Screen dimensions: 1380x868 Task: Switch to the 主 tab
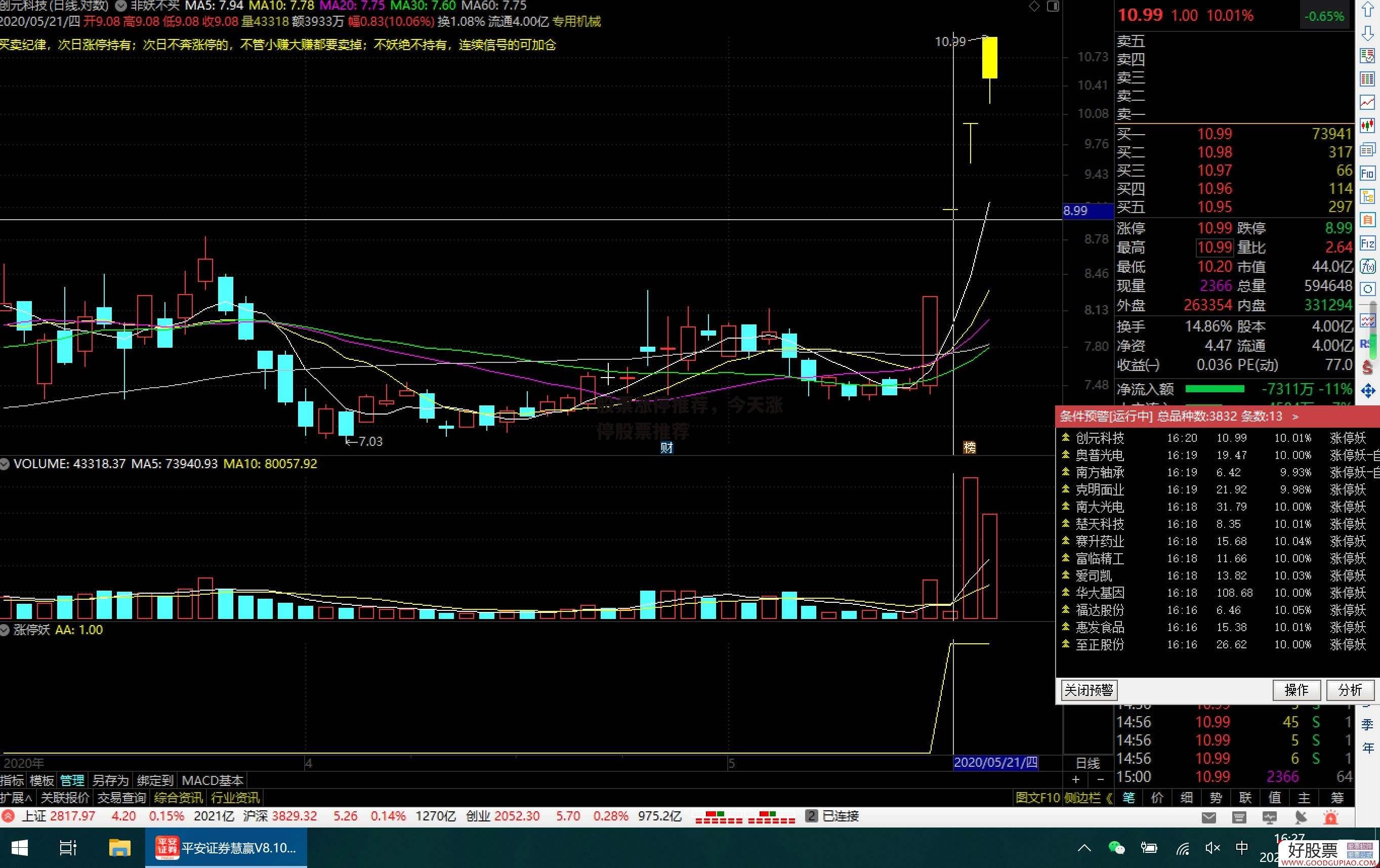point(1304,798)
